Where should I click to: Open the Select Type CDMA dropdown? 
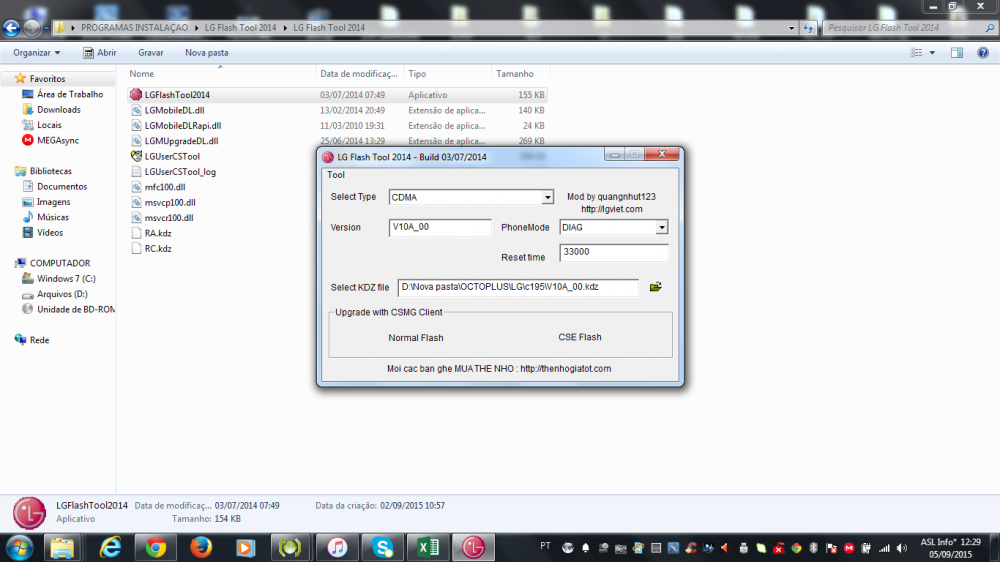tap(547, 197)
